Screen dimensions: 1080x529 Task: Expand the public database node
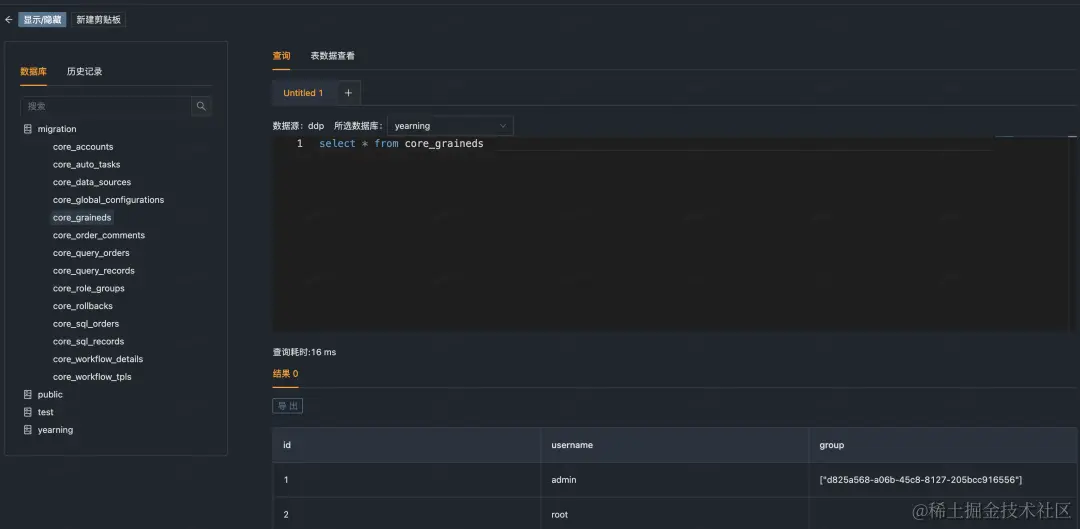50,395
